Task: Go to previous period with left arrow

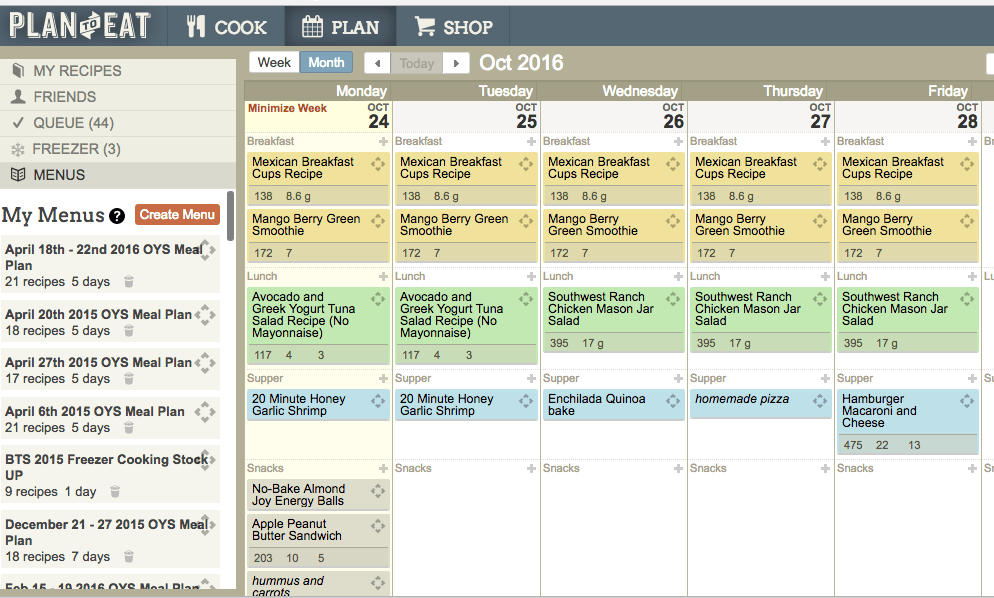Action: pyautogui.click(x=378, y=63)
